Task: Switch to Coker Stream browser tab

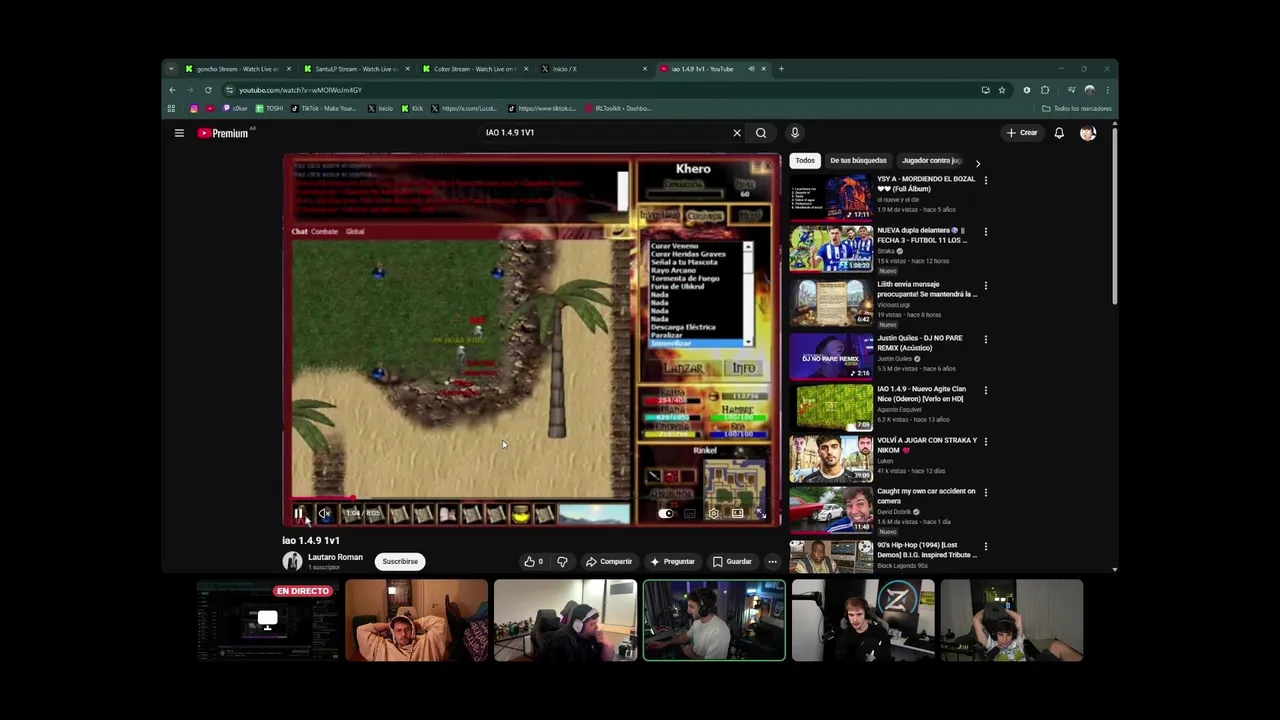Action: coord(473,69)
